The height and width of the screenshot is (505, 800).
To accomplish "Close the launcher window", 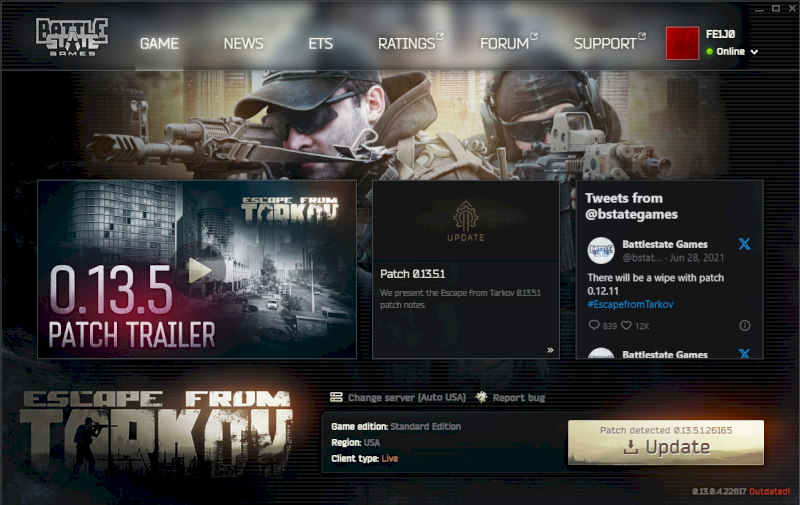I will pyautogui.click(x=792, y=8).
